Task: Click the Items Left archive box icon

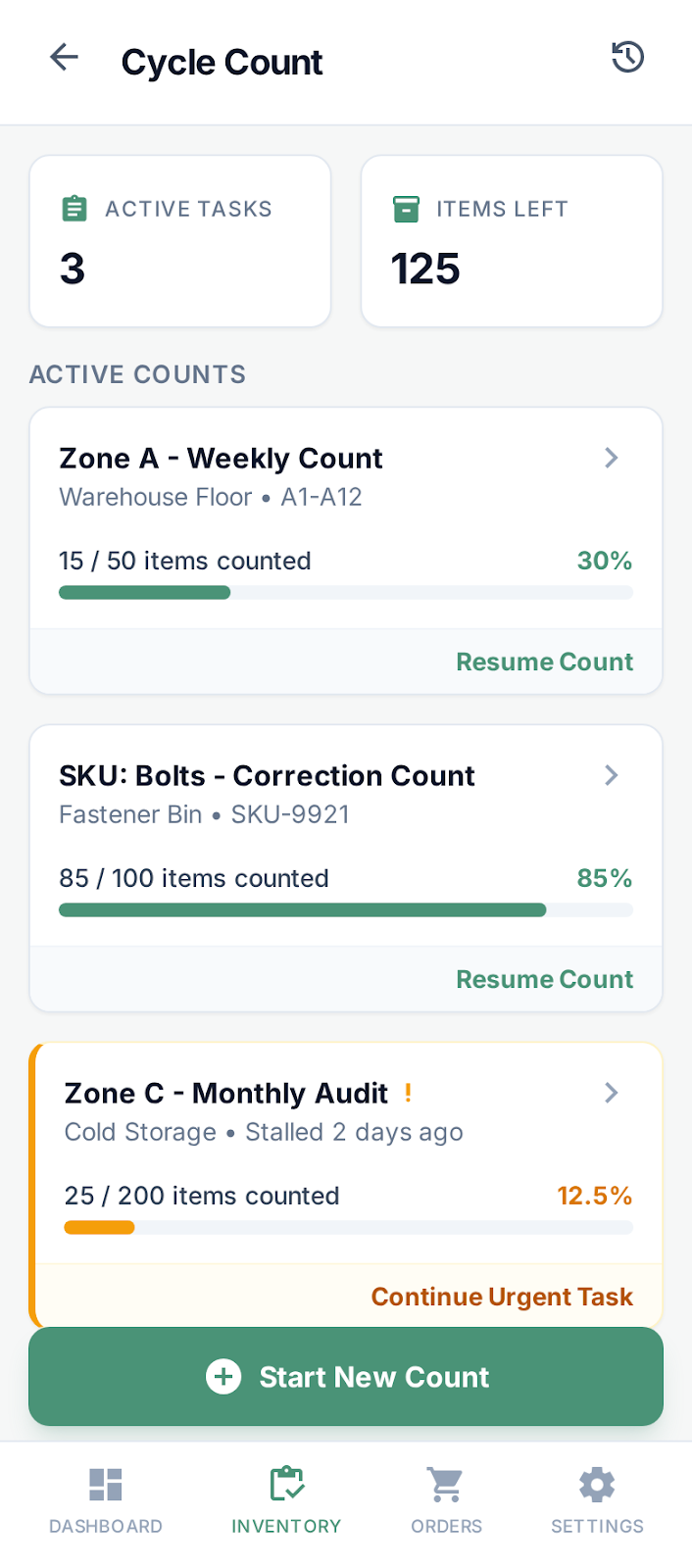Action: 406,209
